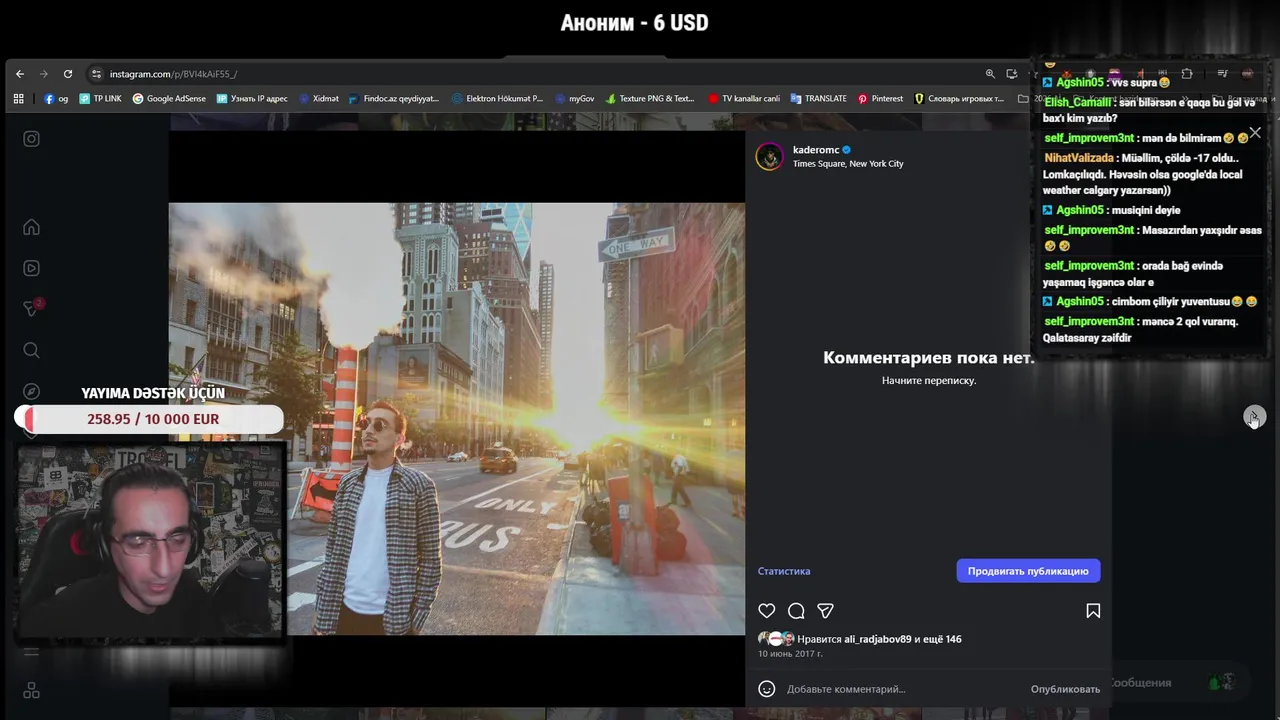Click the browser Back arrow
This screenshot has height=720, width=1280.
(x=20, y=74)
